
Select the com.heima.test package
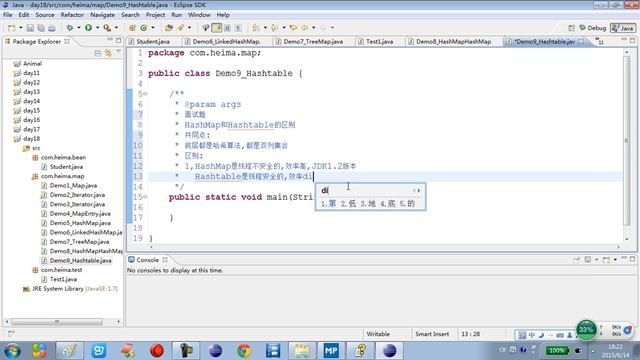(x=62, y=270)
